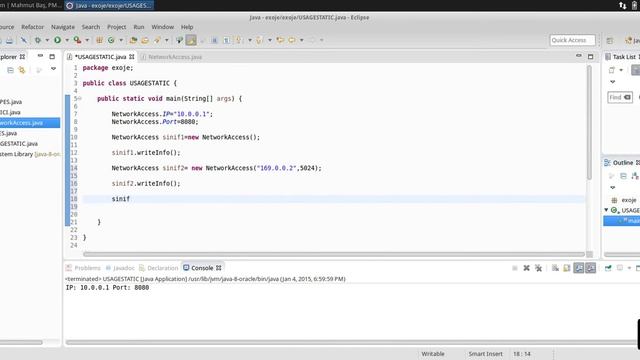Click the Pin Console icon

(608, 268)
